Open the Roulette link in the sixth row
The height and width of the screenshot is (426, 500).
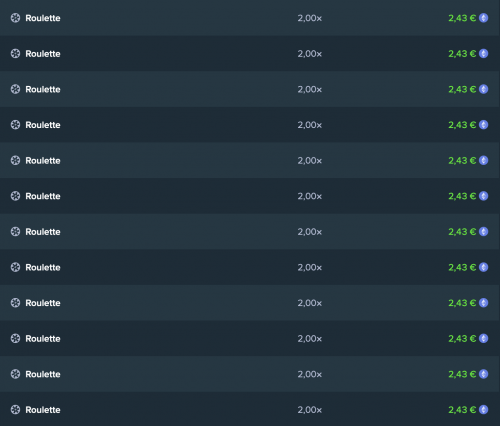point(43,196)
